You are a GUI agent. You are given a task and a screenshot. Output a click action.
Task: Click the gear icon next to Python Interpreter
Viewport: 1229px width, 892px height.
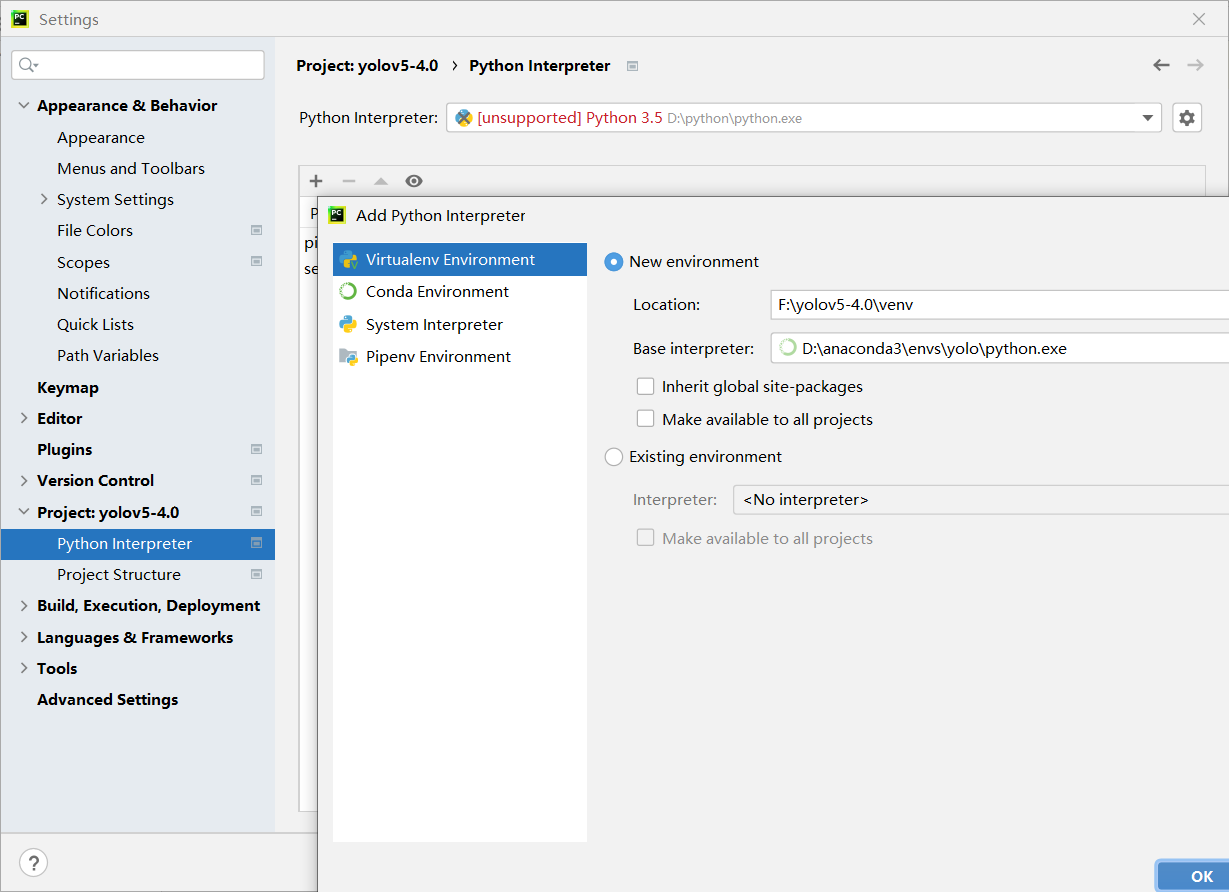point(1186,118)
